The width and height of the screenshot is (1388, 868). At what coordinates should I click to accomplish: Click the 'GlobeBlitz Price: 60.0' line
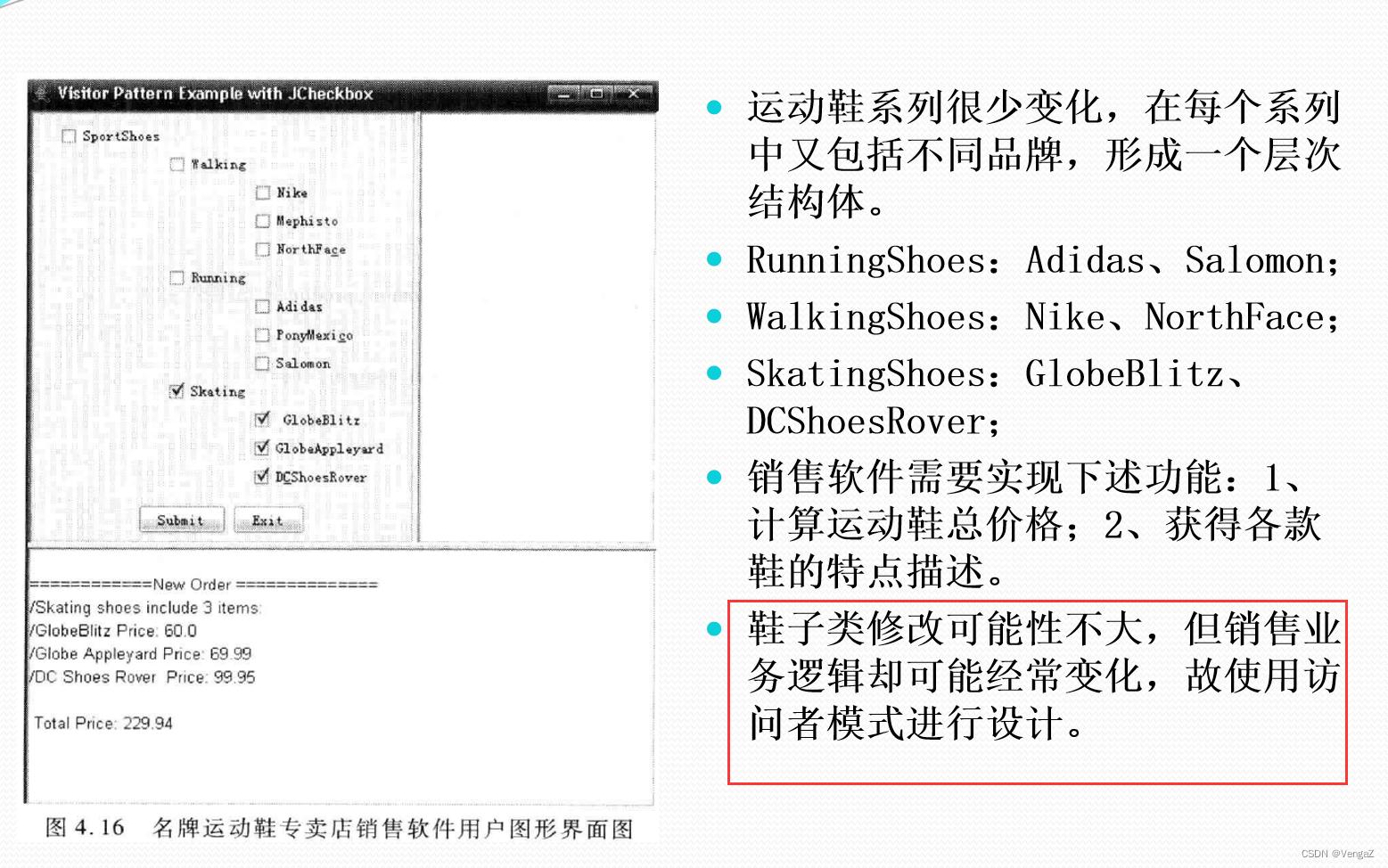[114, 631]
